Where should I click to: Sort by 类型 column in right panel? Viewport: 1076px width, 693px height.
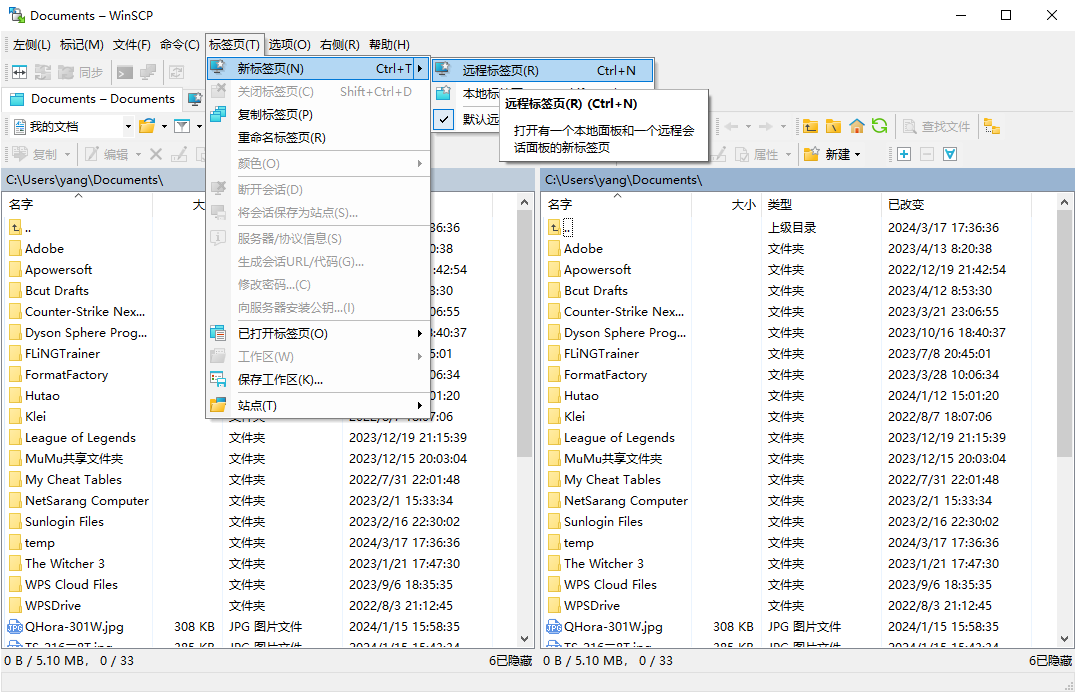point(821,204)
